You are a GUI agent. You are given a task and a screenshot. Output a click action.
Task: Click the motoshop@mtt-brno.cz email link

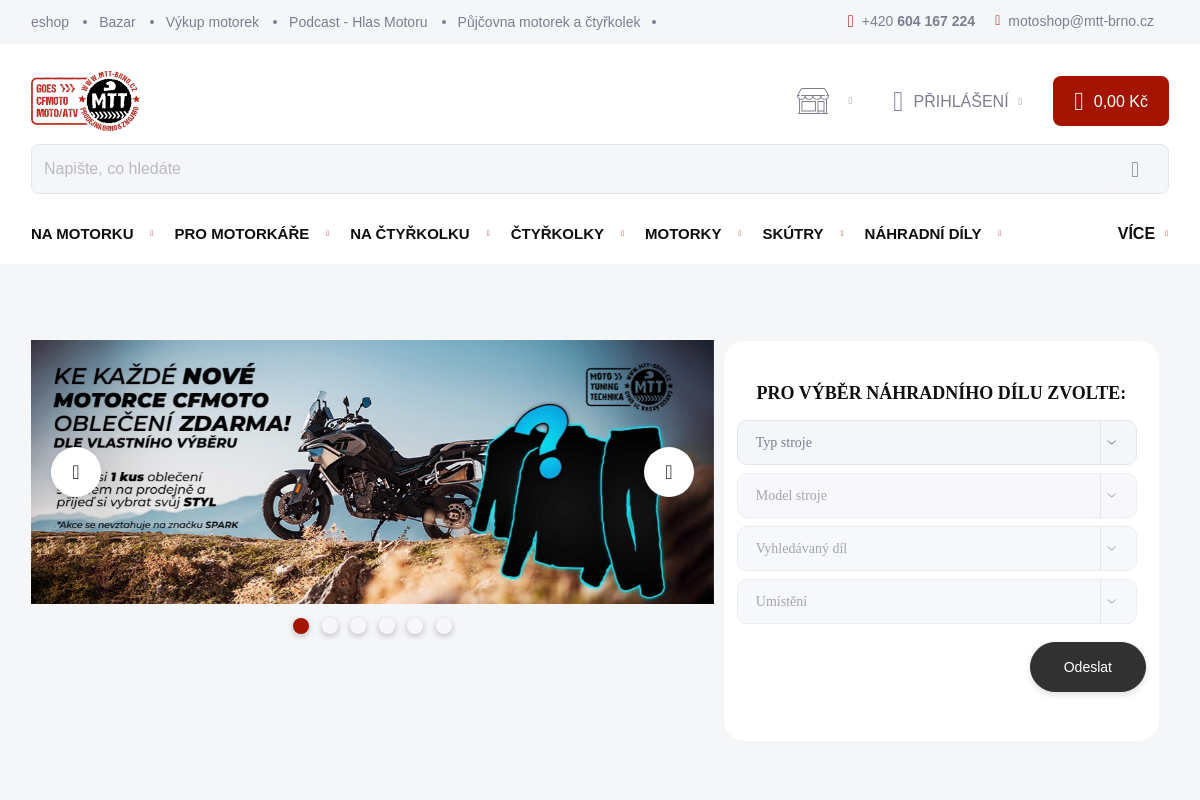click(1081, 21)
